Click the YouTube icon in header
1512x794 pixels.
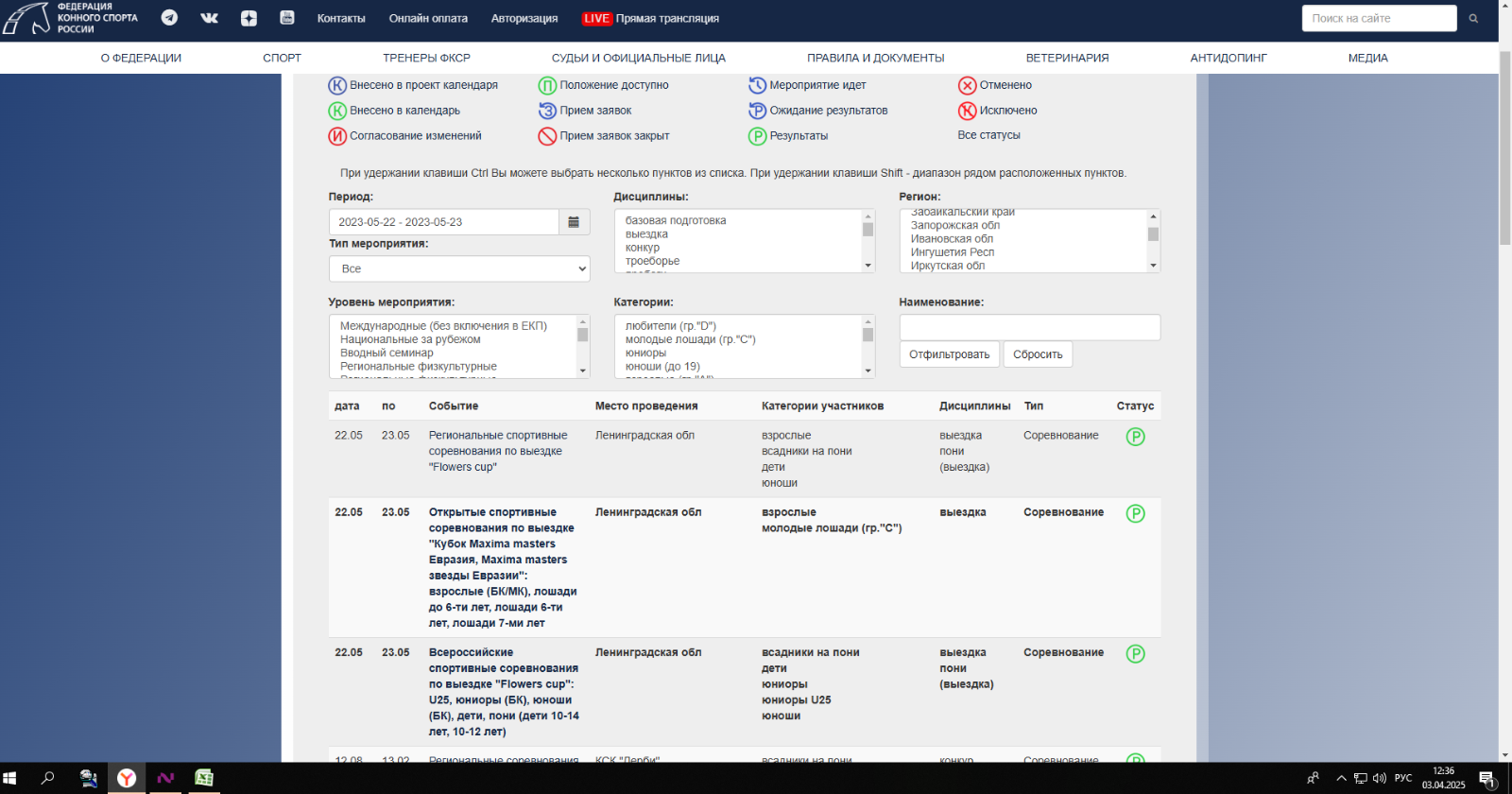[x=287, y=18]
